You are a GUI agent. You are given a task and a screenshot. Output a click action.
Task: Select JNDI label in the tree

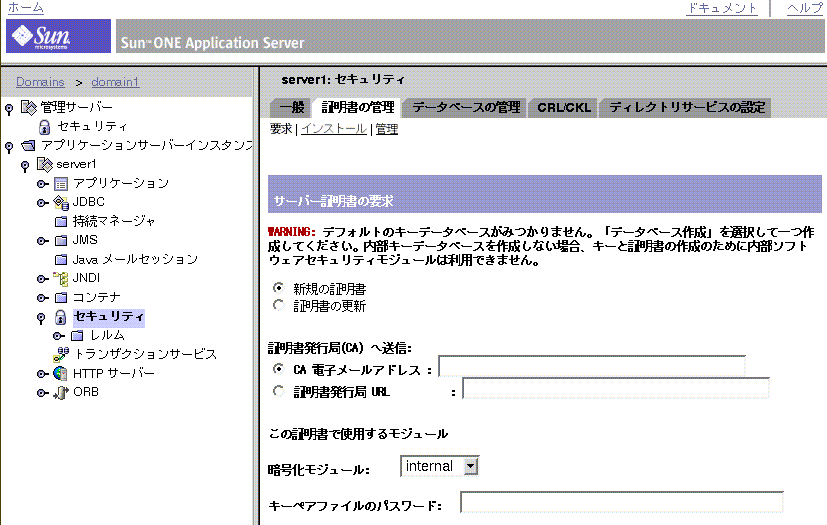(x=86, y=278)
